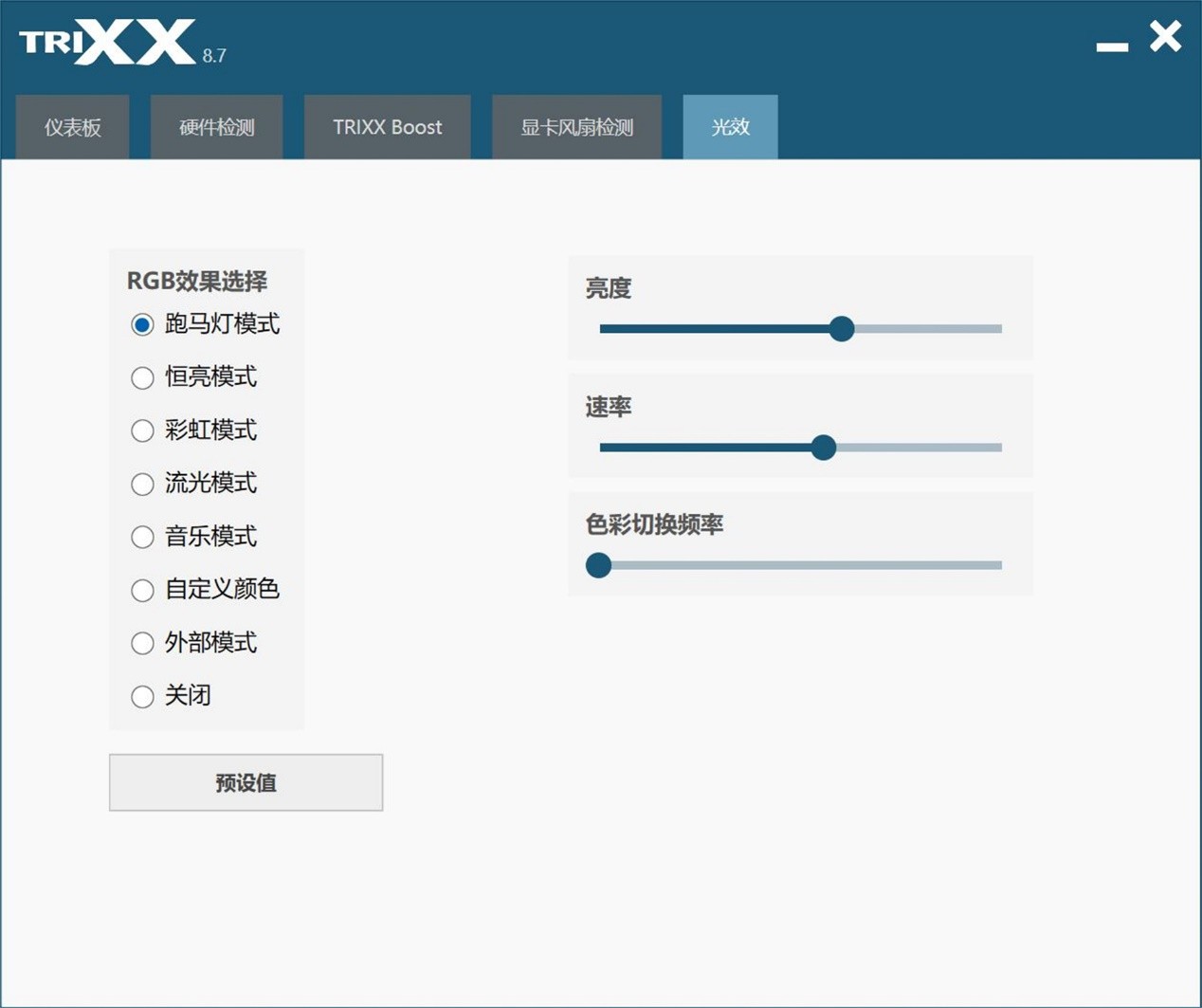The height and width of the screenshot is (1008, 1202).
Task: Select the 光效 tab
Action: pos(731,127)
